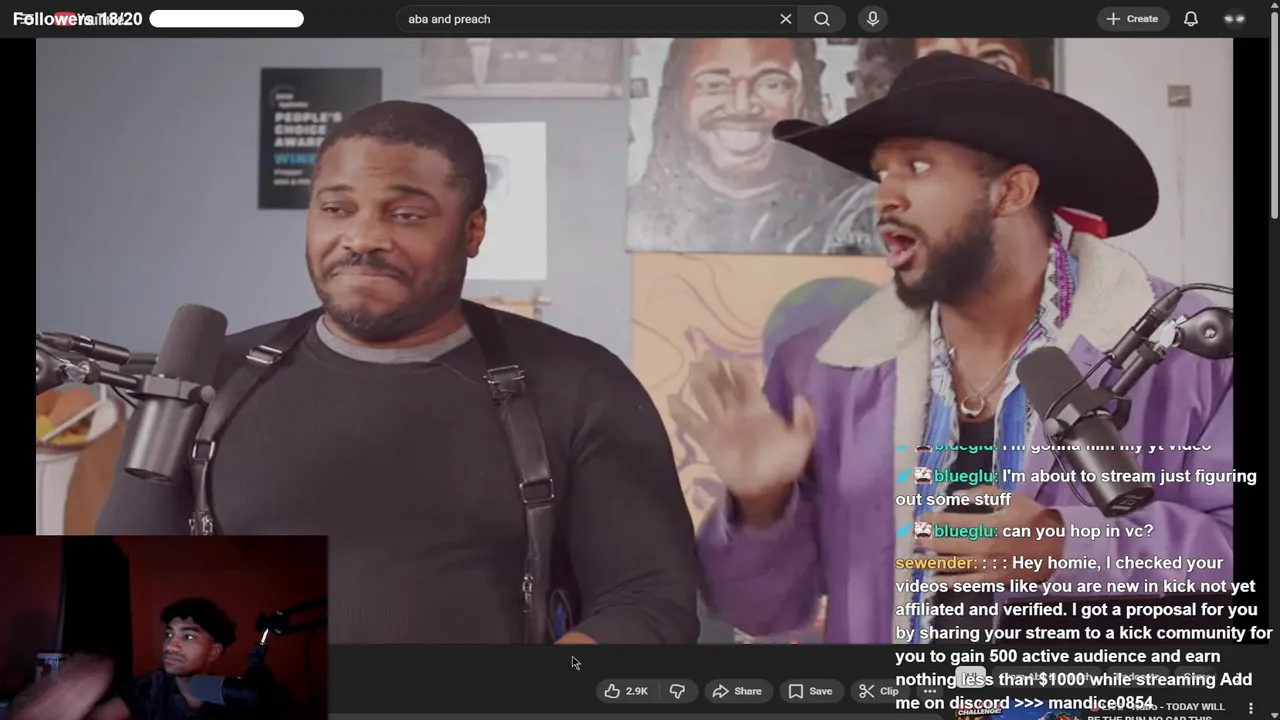The image size is (1280, 720).
Task: Clear the search query with X
Action: pyautogui.click(x=785, y=19)
